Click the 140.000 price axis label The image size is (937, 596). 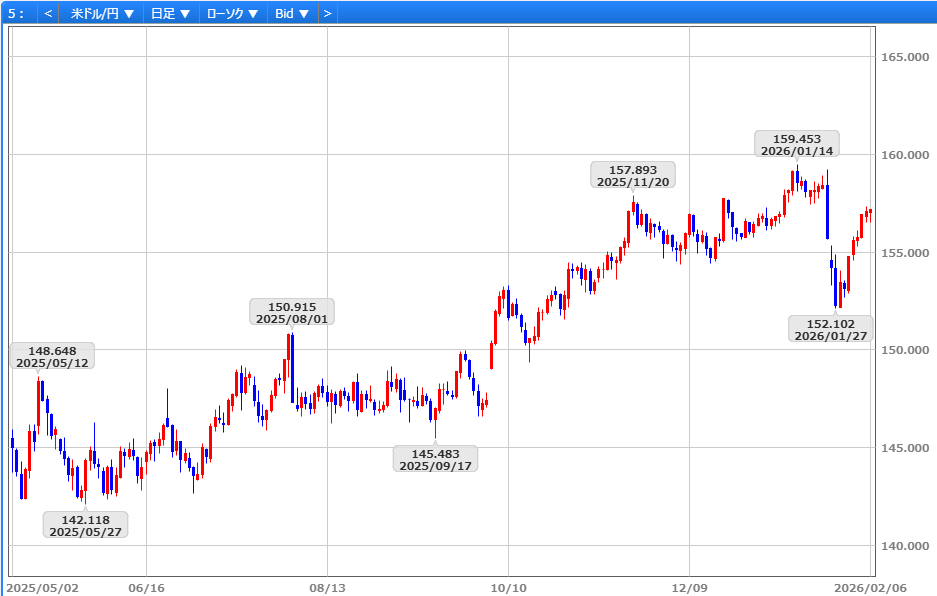[904, 546]
